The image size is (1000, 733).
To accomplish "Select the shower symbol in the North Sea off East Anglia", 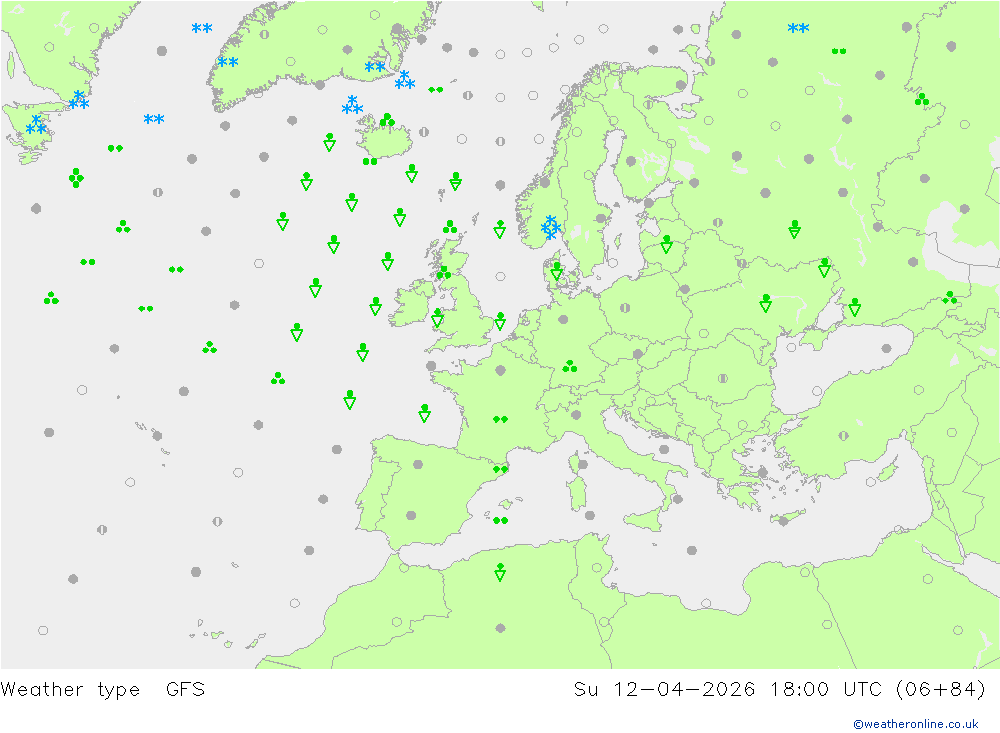I will tap(501, 321).
